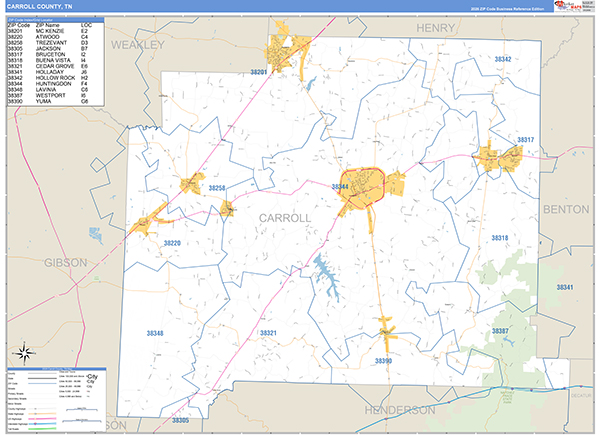
Task: Select the 38344 ZIP label near Huntingdon
Action: [x=340, y=187]
